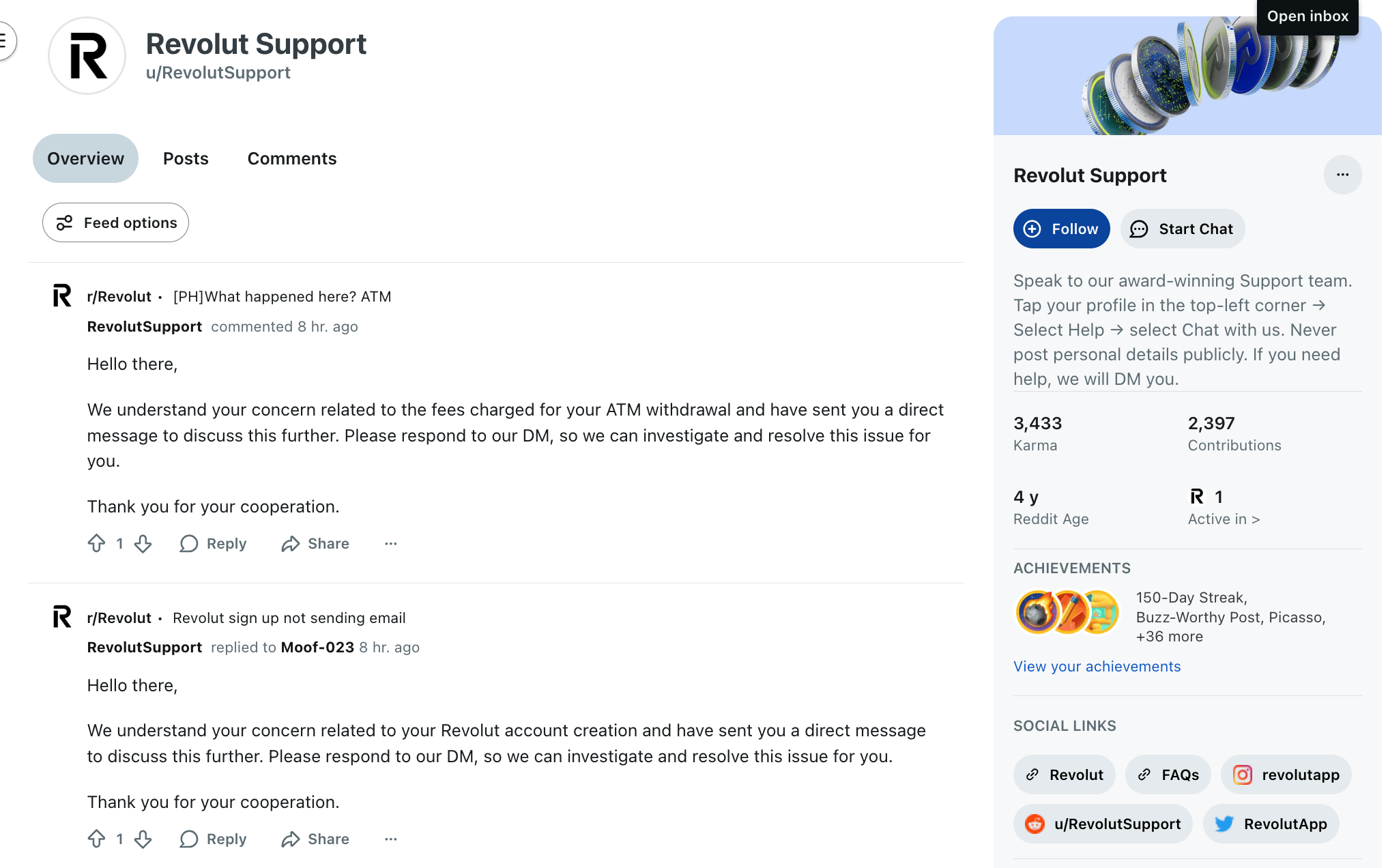Open the FAQs social link
The width and height of the screenshot is (1388, 868).
coord(1168,775)
